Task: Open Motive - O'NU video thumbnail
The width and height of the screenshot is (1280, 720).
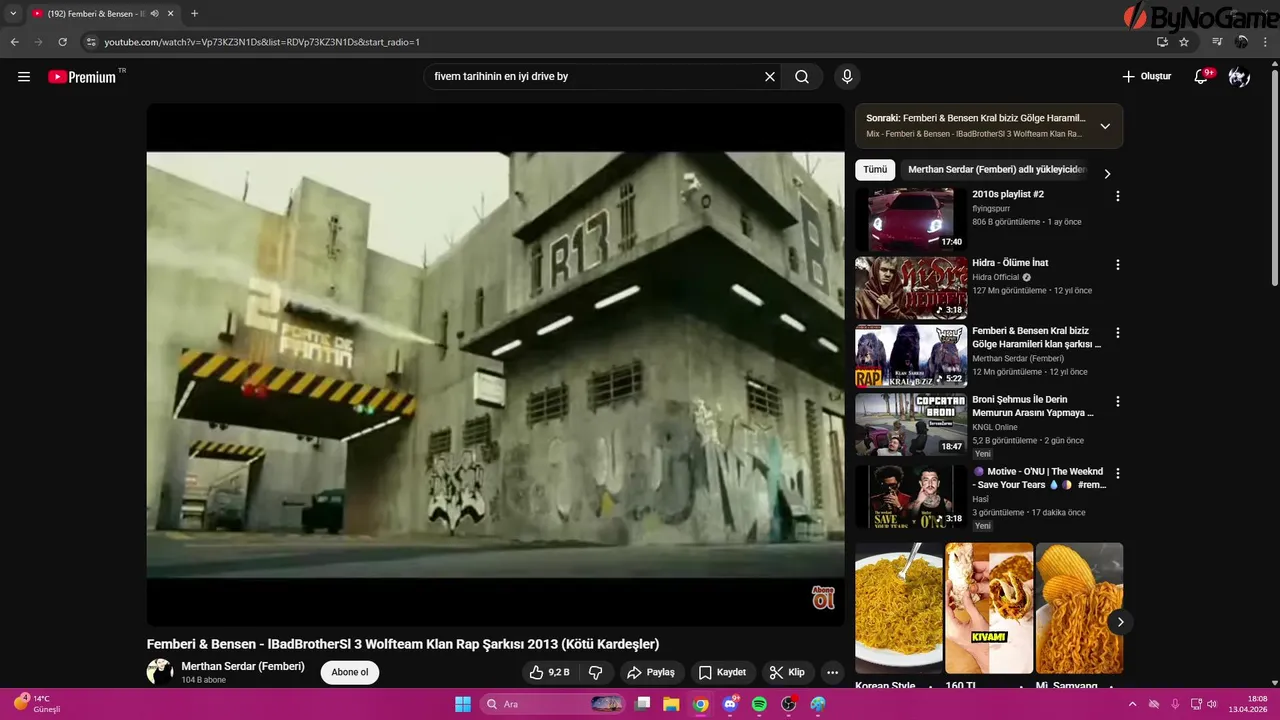Action: [911, 497]
